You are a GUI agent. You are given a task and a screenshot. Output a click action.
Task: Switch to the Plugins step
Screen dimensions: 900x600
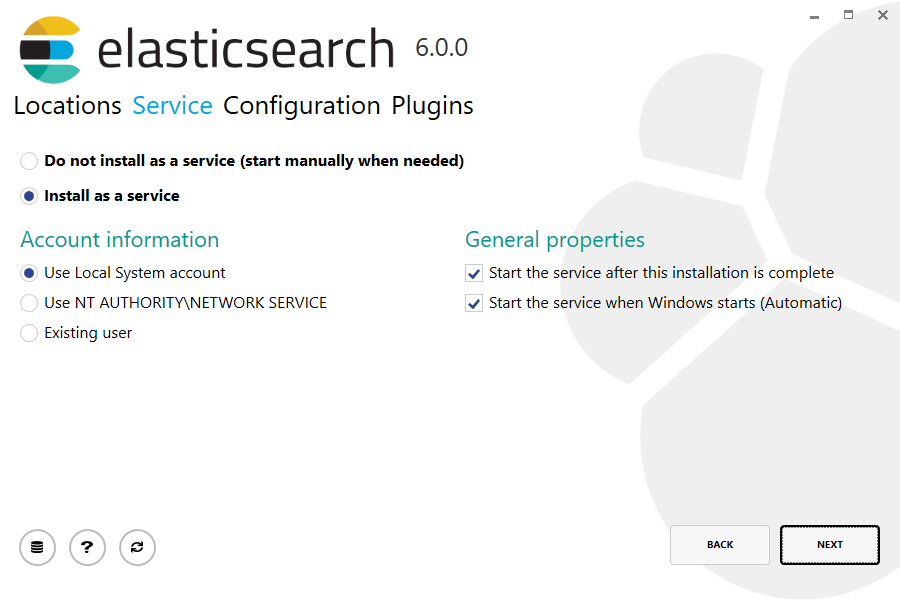(x=432, y=106)
